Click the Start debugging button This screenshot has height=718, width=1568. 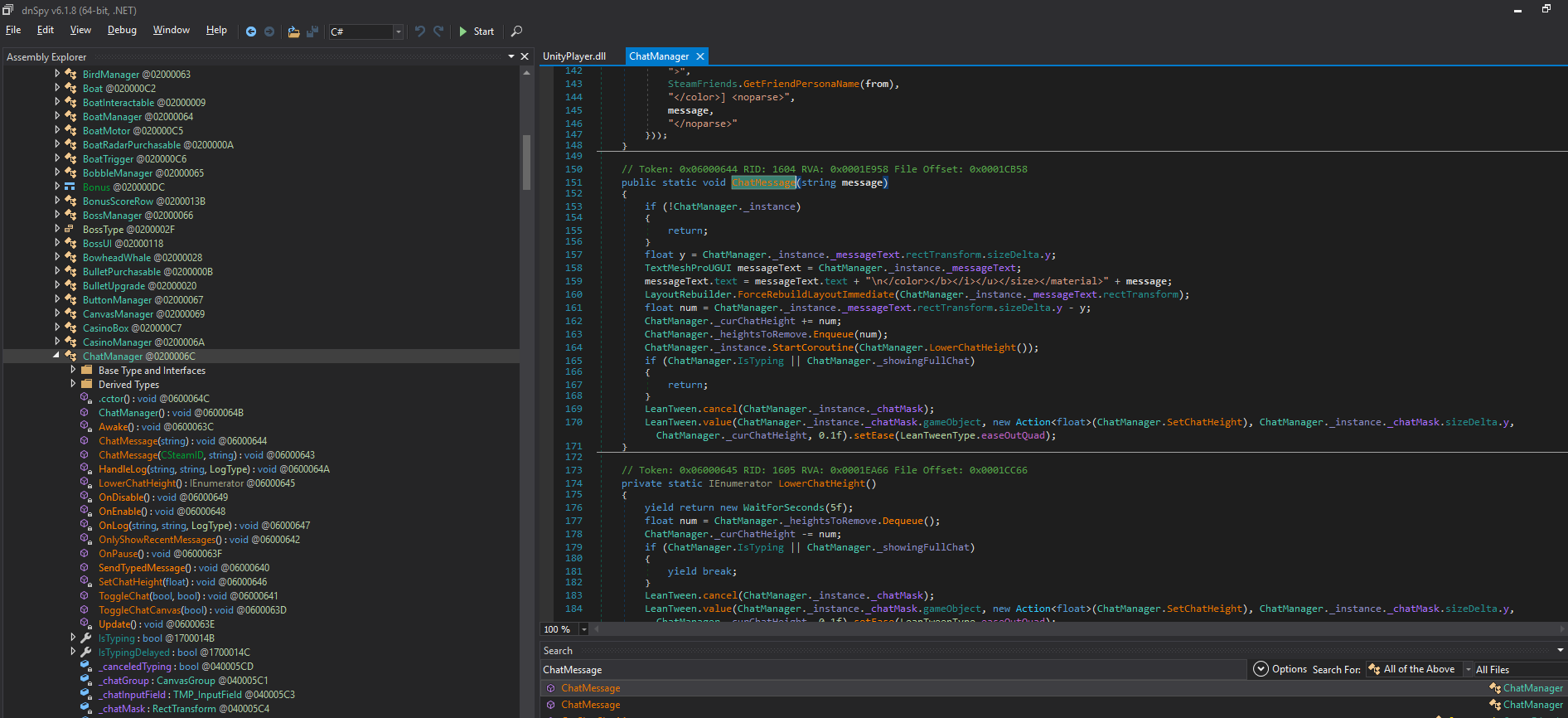(x=477, y=32)
